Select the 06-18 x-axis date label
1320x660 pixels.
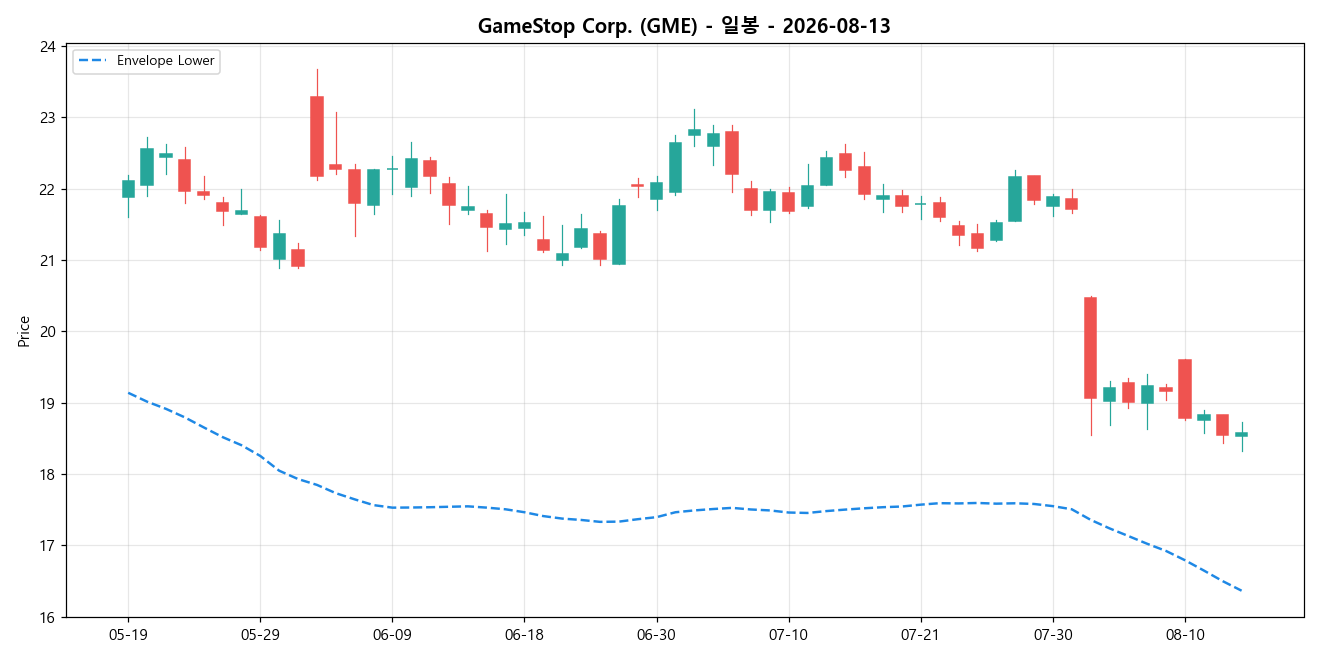524,635
